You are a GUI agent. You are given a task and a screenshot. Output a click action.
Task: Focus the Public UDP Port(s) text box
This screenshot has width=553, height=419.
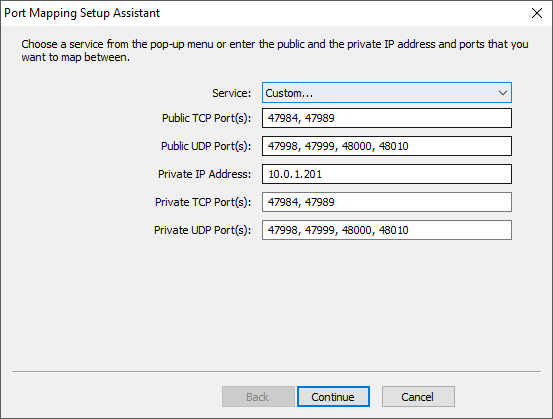387,146
